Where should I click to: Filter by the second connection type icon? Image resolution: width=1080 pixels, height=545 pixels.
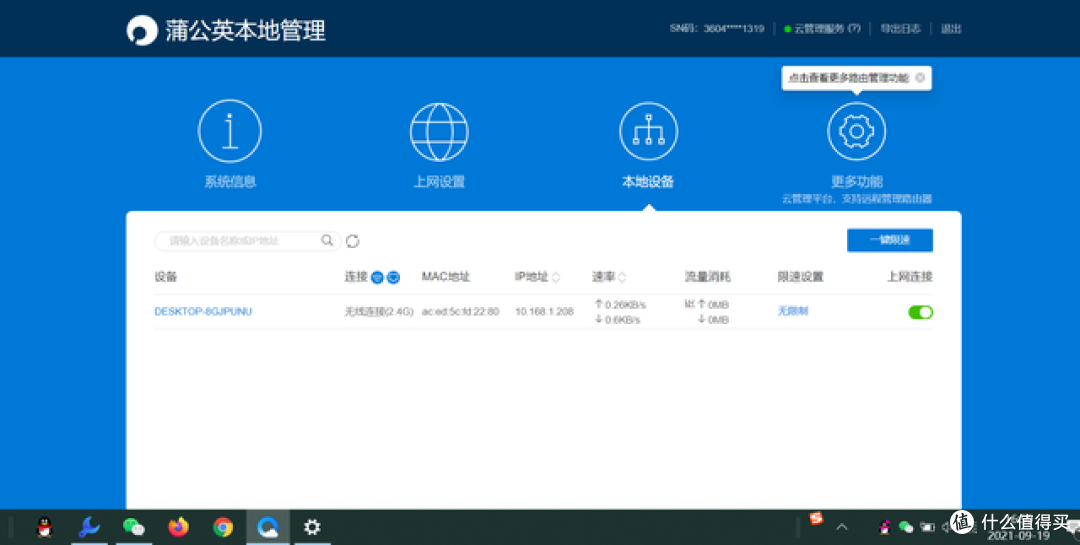coord(393,277)
